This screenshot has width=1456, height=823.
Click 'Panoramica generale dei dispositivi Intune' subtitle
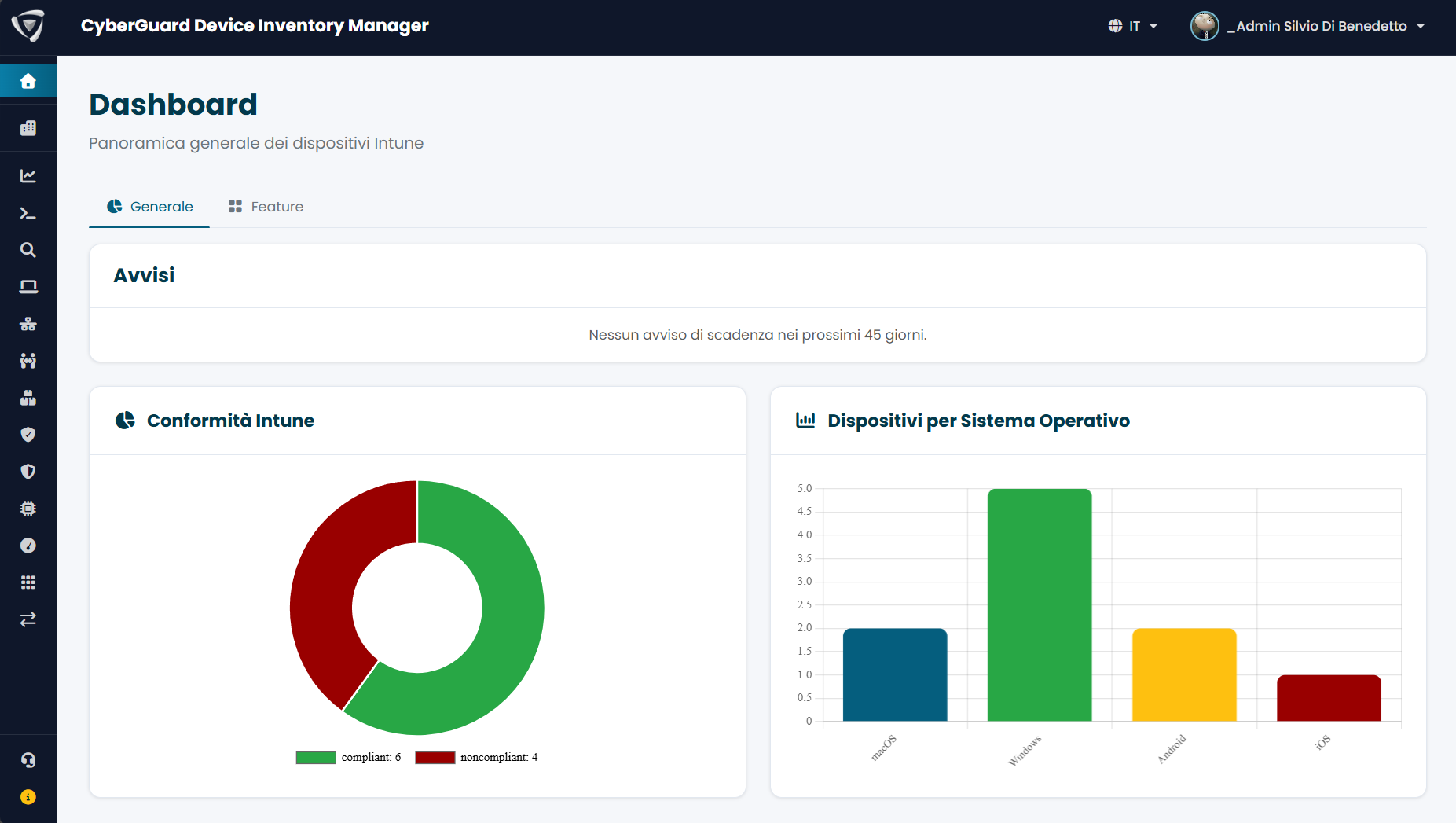pyautogui.click(x=256, y=143)
